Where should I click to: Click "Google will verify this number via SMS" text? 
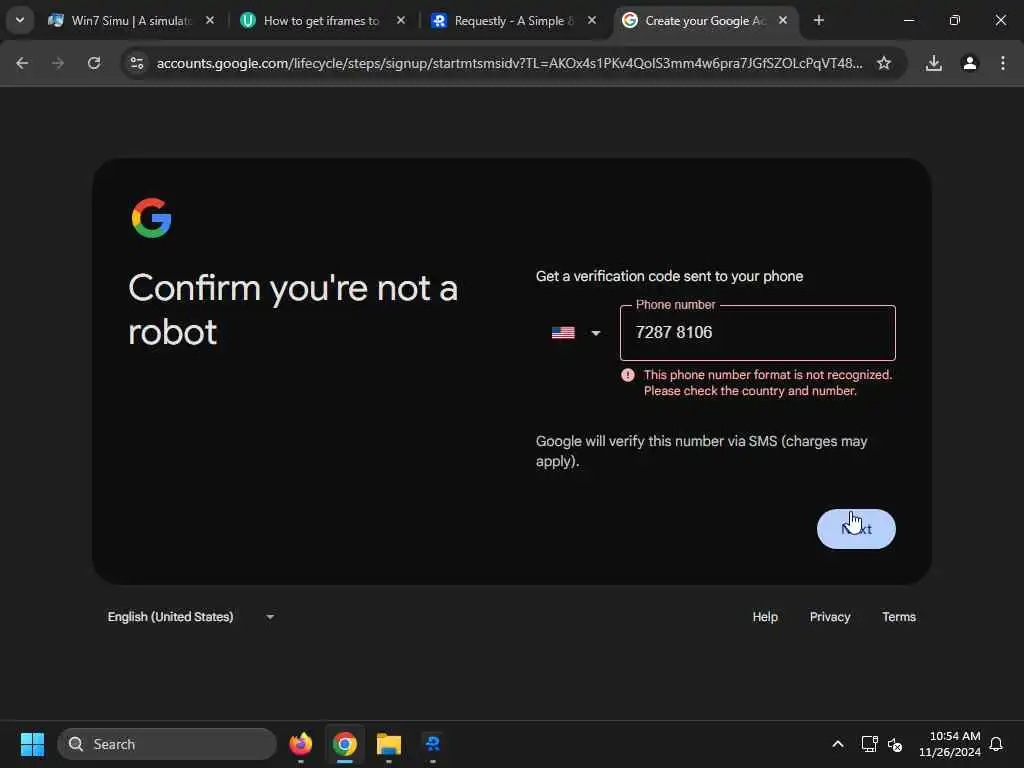(701, 451)
